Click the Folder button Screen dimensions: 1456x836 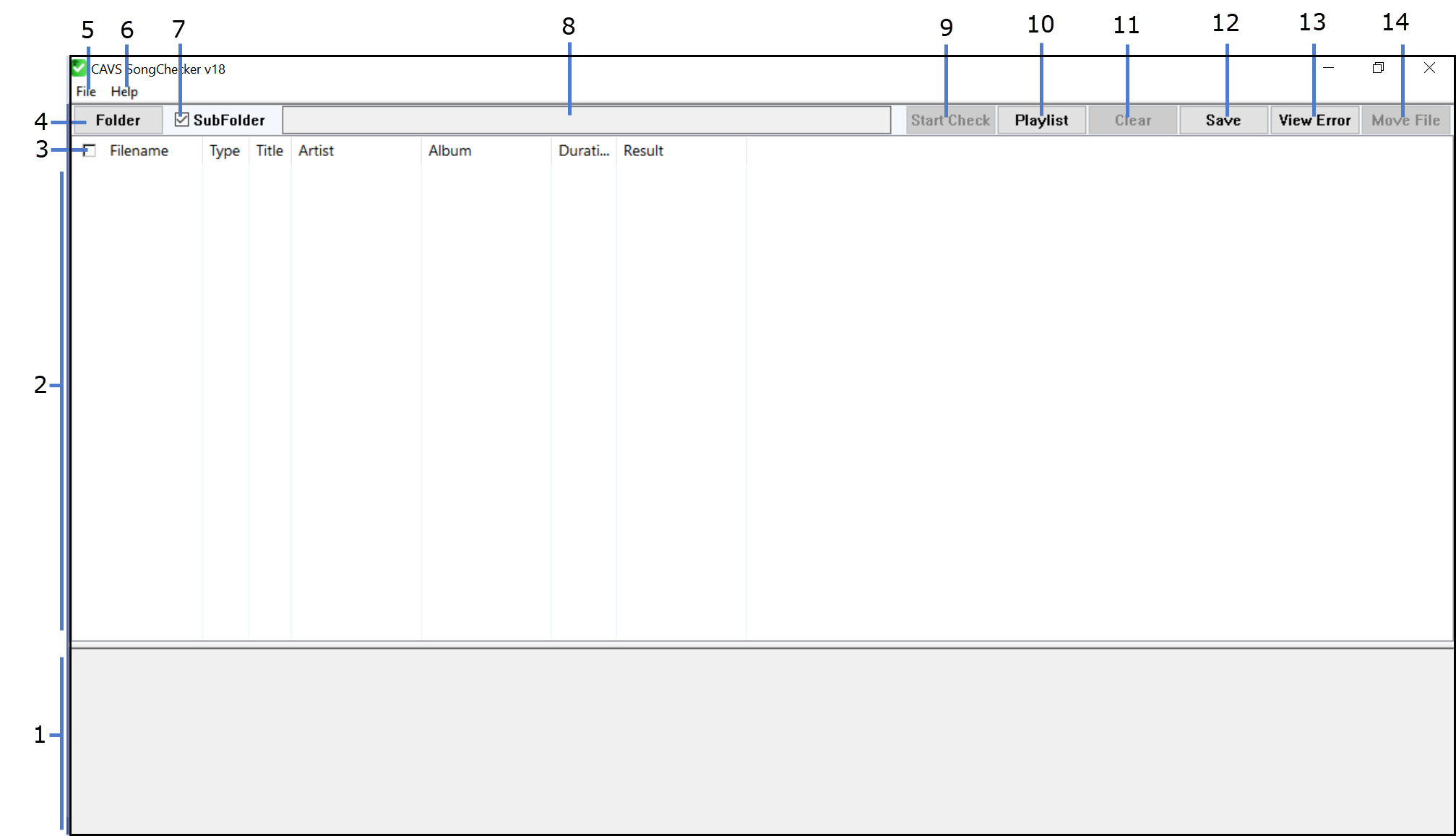[x=118, y=120]
